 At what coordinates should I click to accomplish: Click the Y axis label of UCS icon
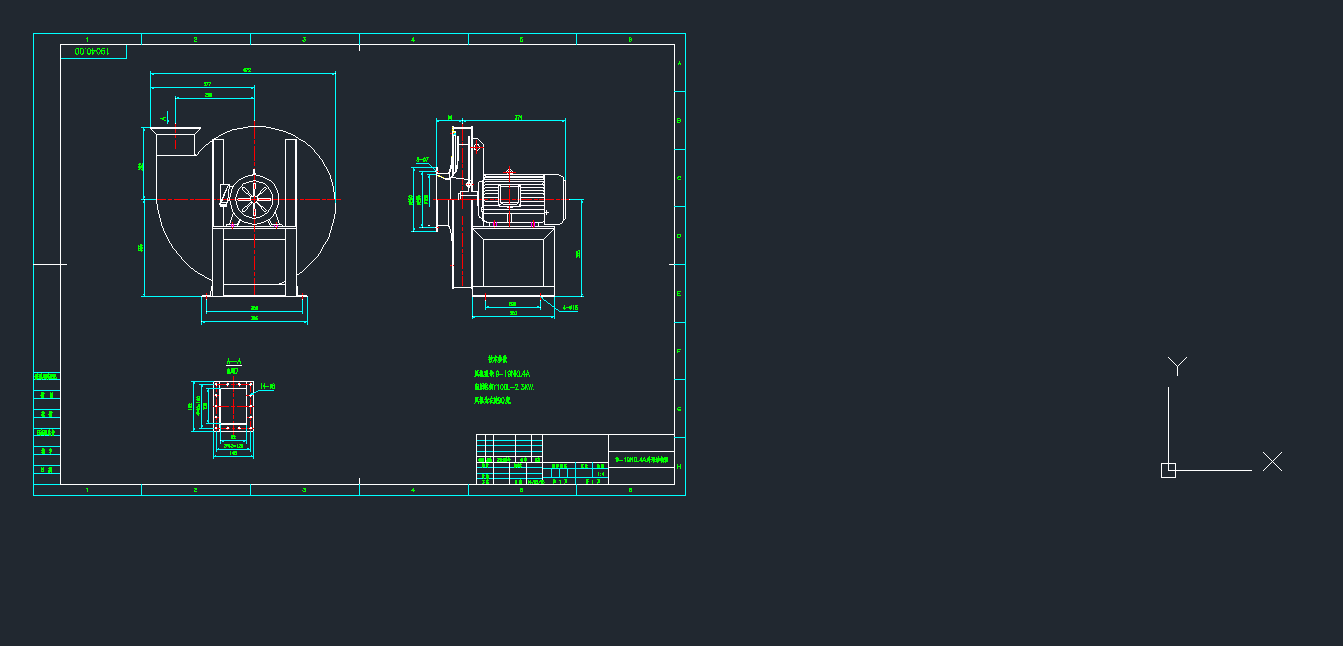1178,366
